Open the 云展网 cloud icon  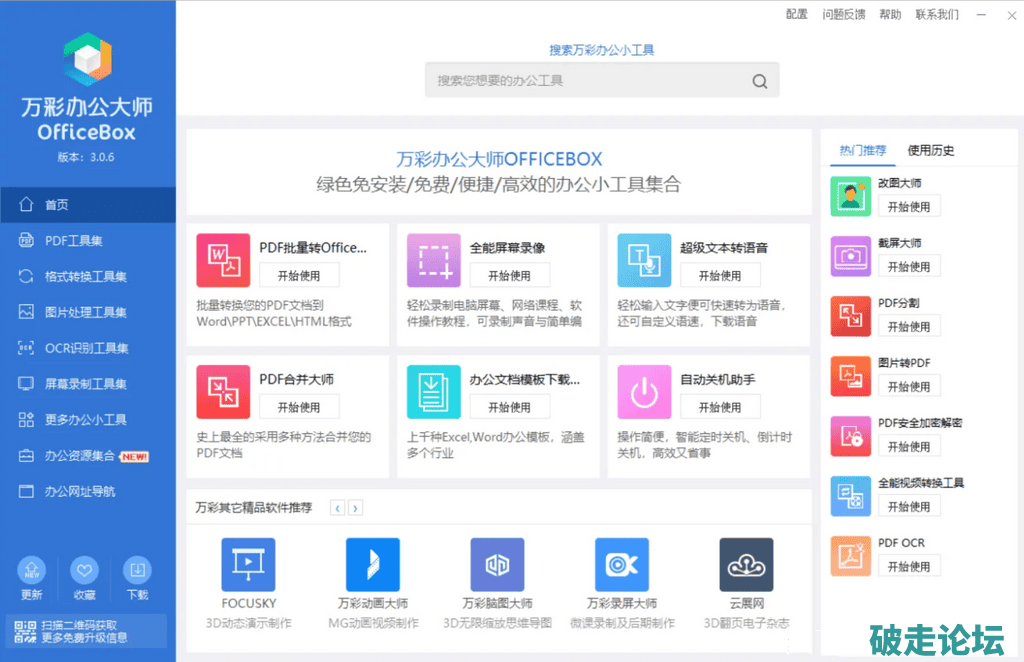pyautogui.click(x=746, y=565)
